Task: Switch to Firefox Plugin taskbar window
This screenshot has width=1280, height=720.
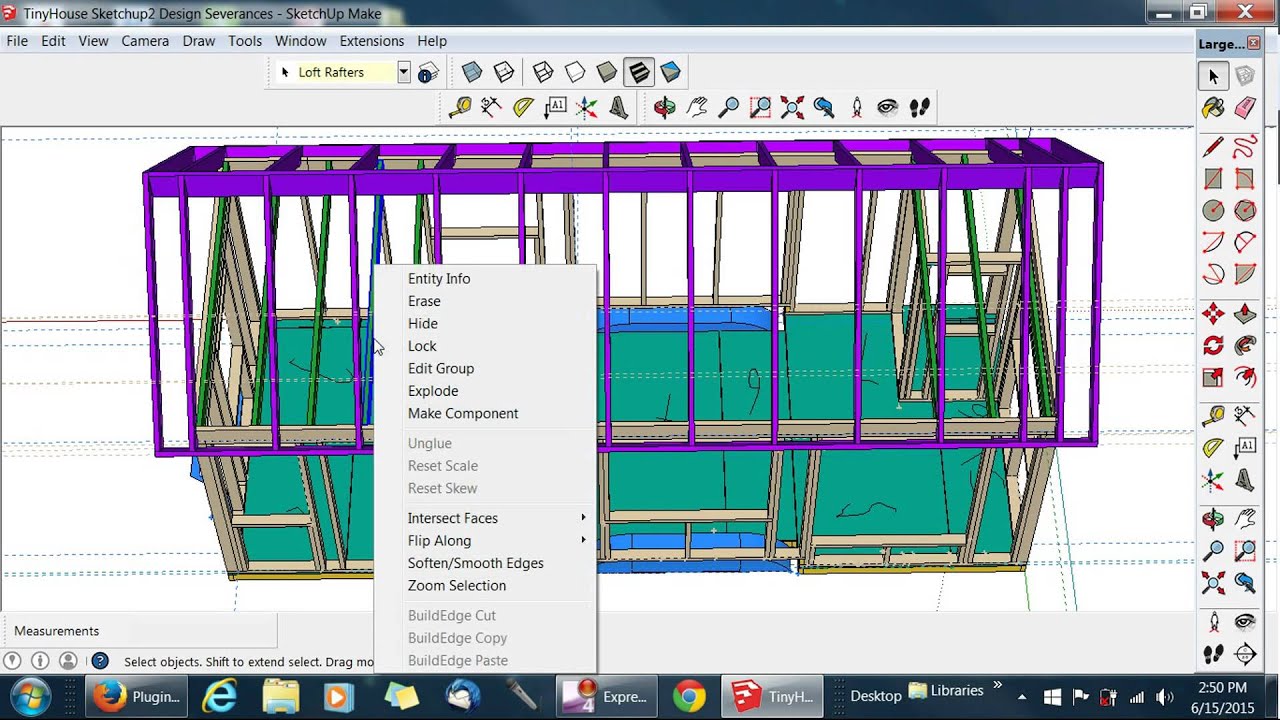Action: [138, 696]
